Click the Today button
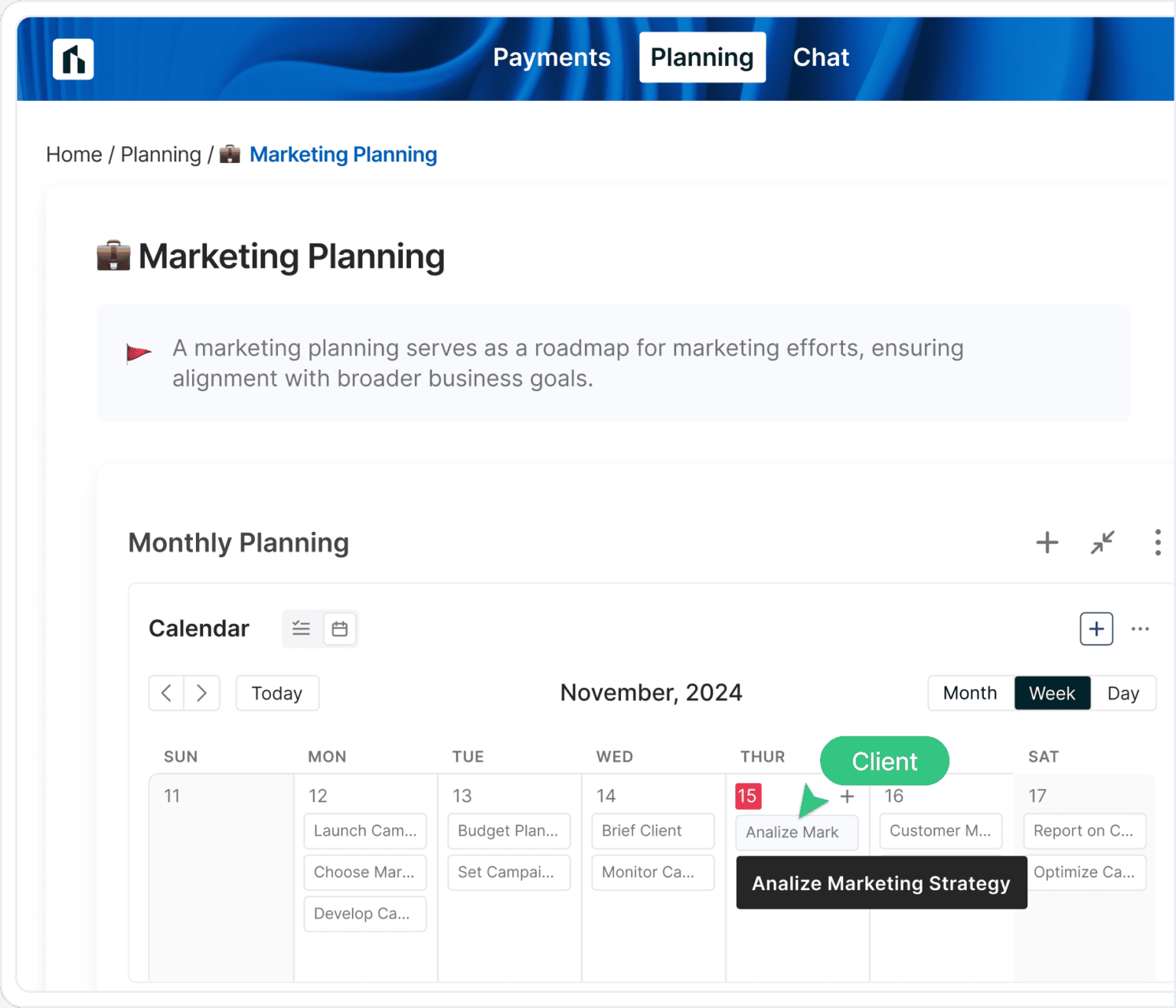 tap(277, 693)
